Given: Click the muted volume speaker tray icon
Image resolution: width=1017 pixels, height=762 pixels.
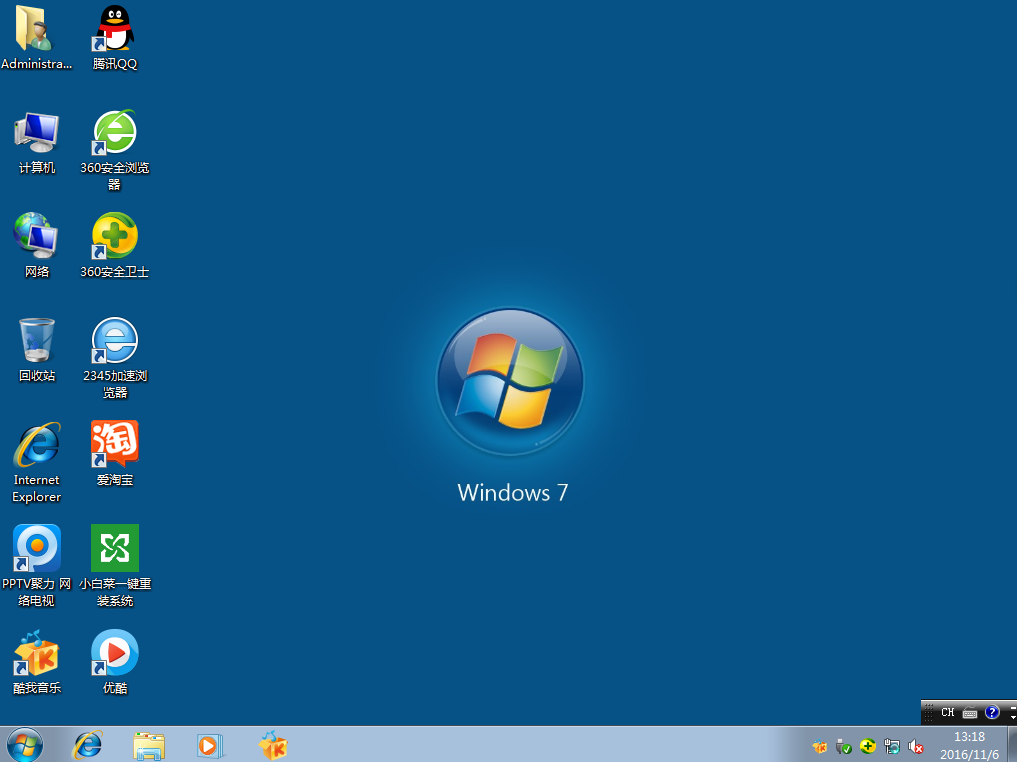Looking at the screenshot, I should 915,747.
